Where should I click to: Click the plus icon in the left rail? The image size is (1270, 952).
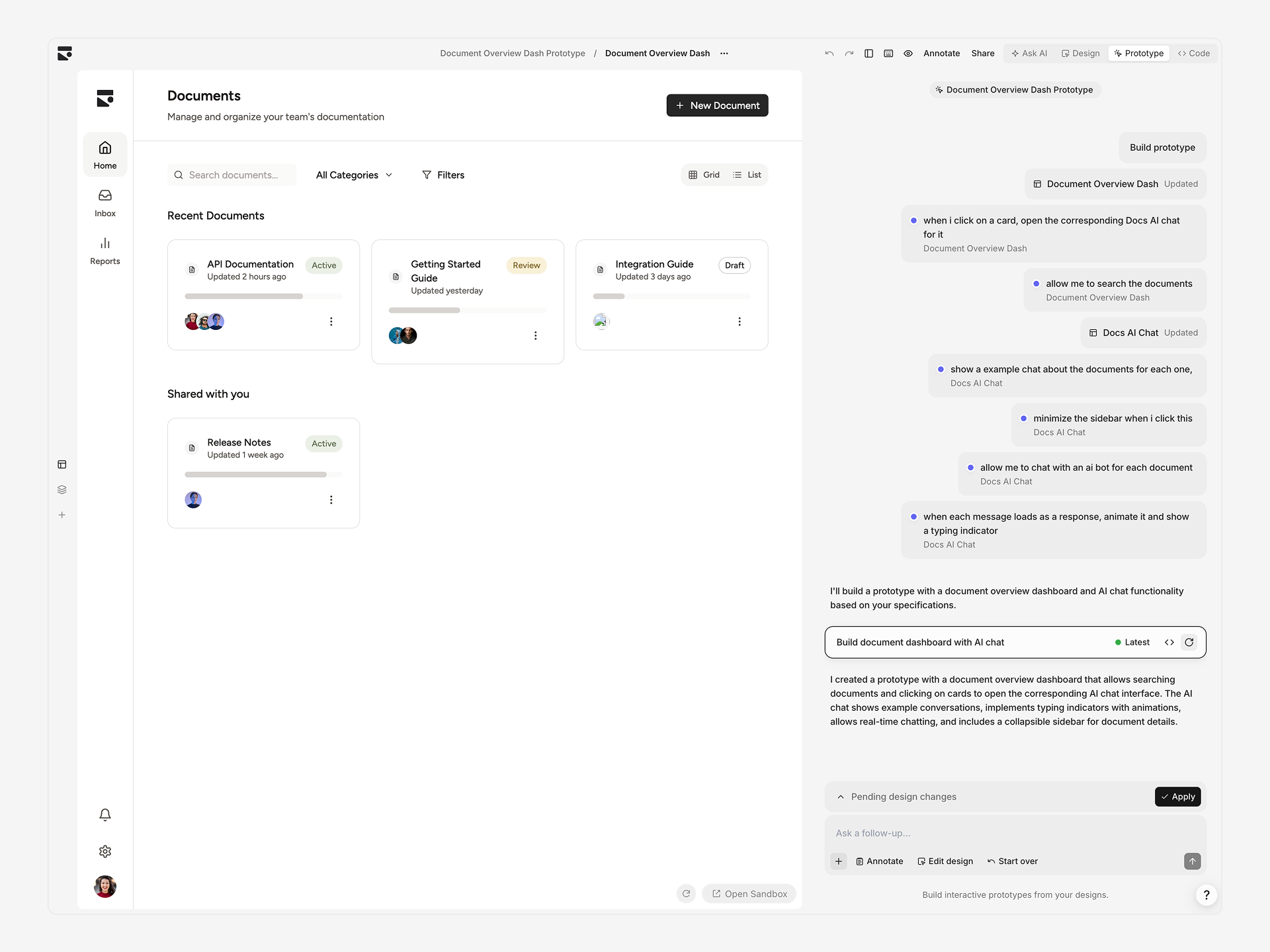point(62,515)
